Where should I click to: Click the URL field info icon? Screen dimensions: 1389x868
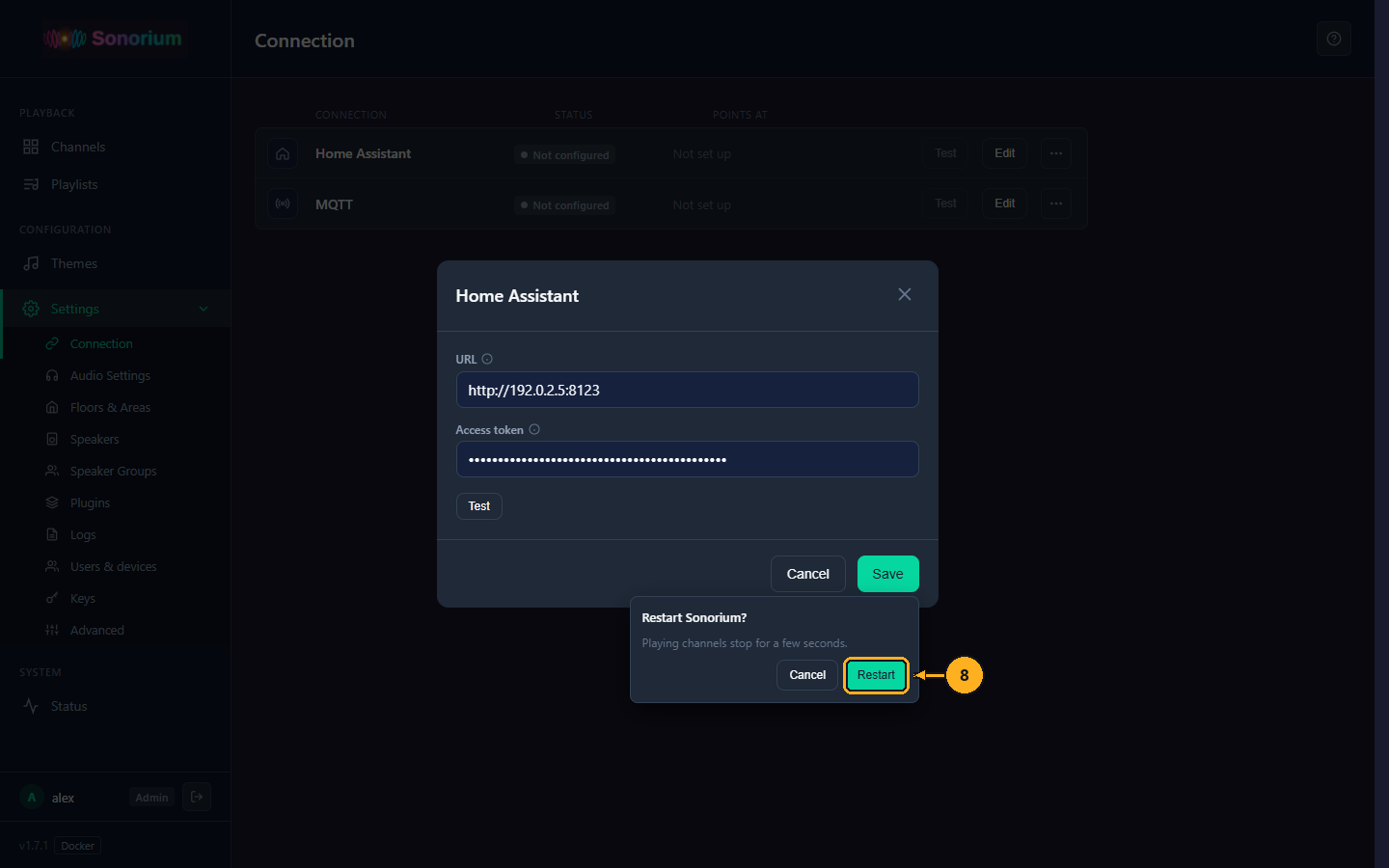tap(487, 359)
